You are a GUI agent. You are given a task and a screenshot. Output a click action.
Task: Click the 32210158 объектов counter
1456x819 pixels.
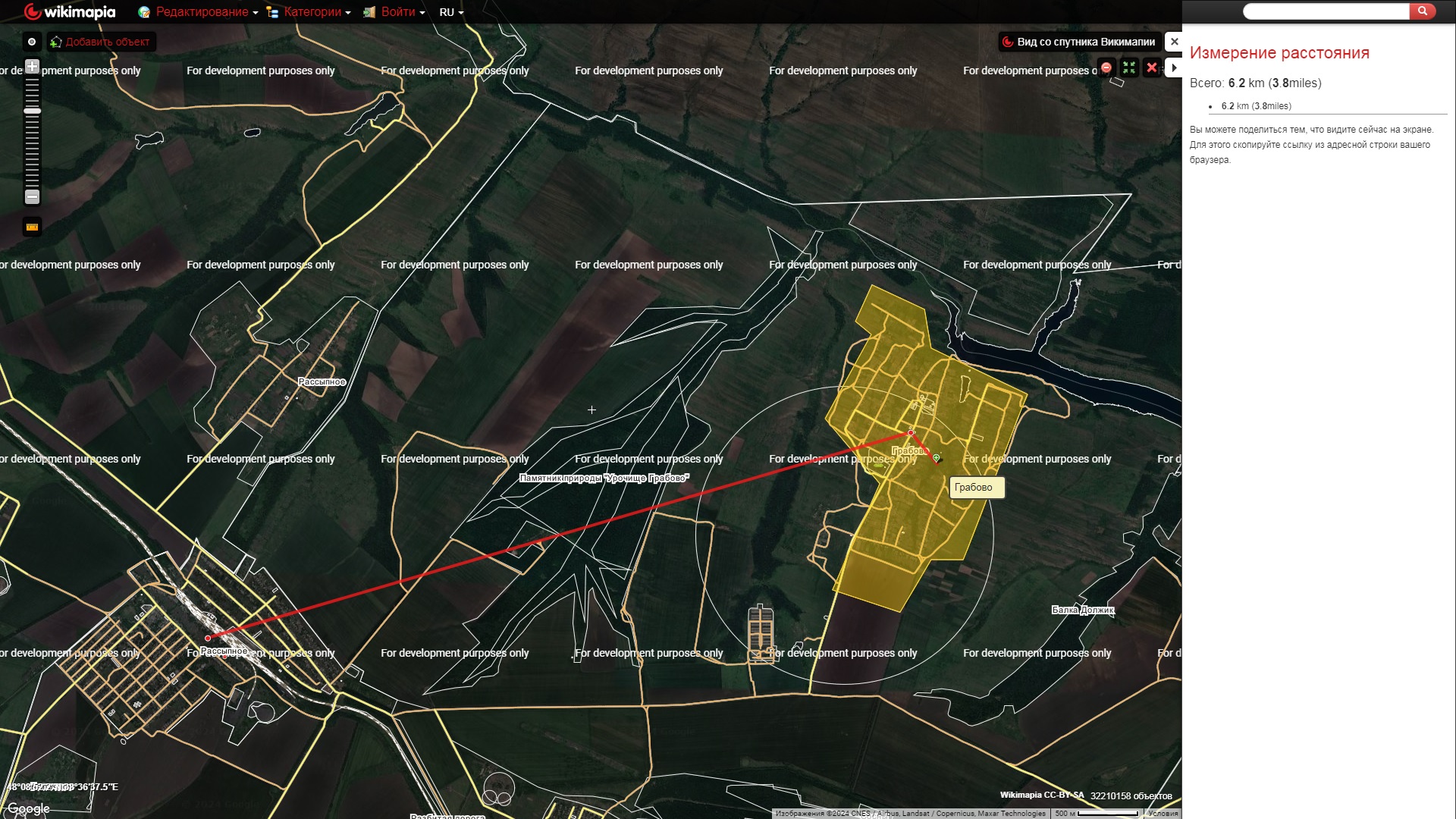point(1131,795)
